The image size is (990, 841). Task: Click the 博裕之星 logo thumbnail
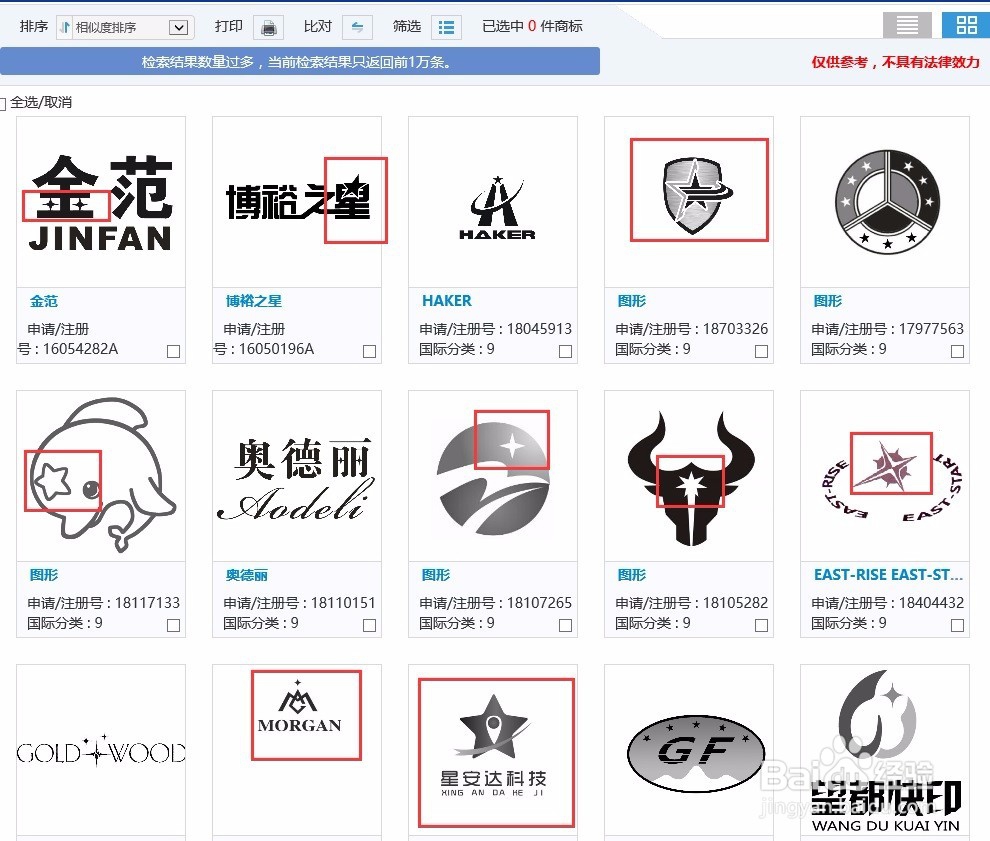tap(297, 202)
